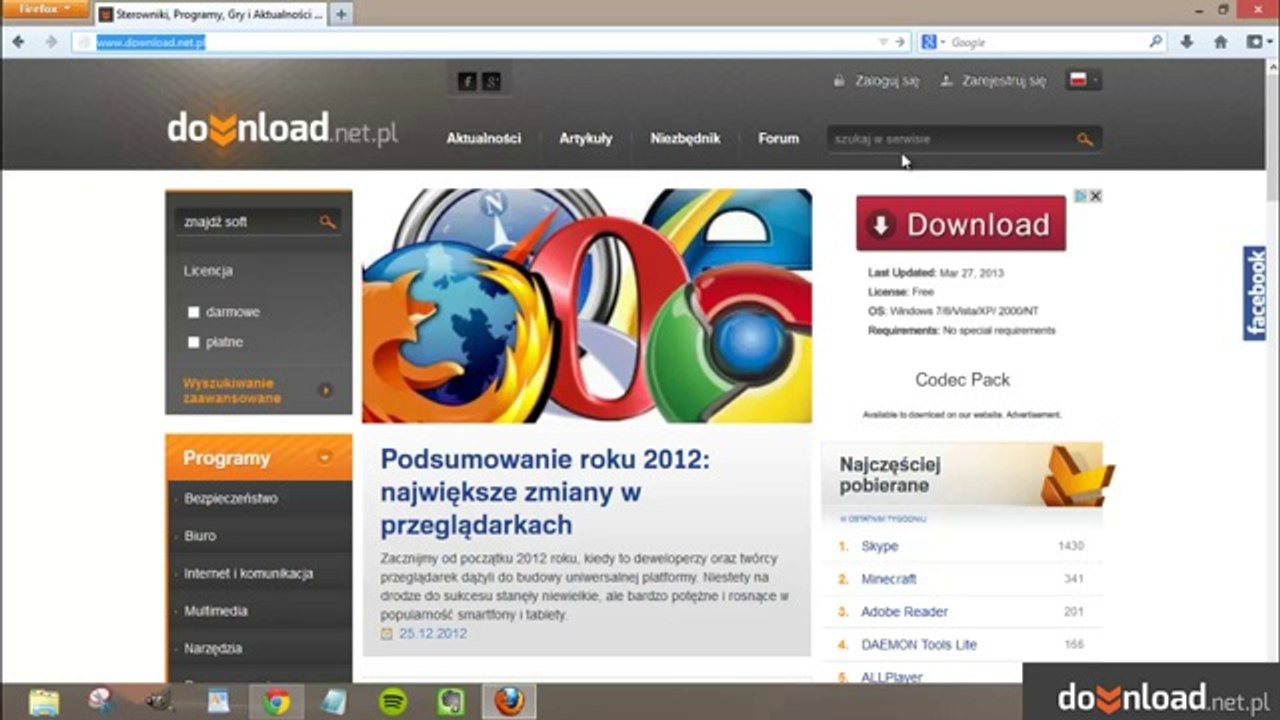Image resolution: width=1280 pixels, height=720 pixels.
Task: Open the DAEMON Tools Lite download link
Action: point(919,645)
